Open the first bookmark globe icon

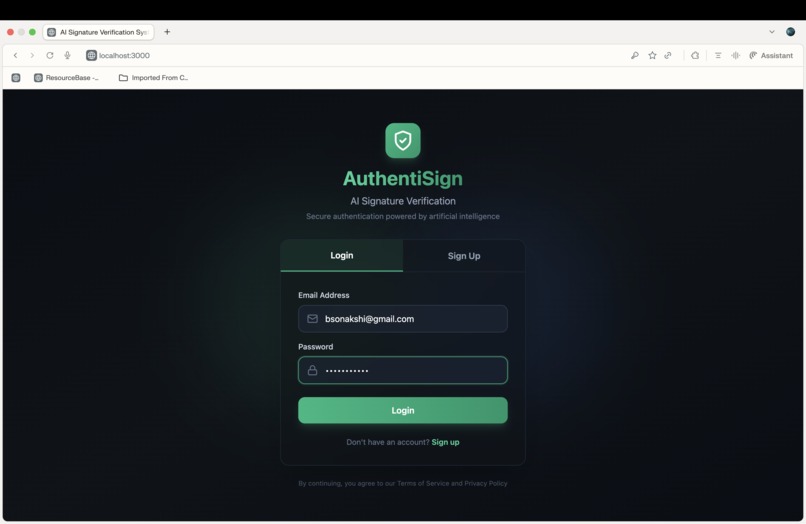pyautogui.click(x=16, y=78)
